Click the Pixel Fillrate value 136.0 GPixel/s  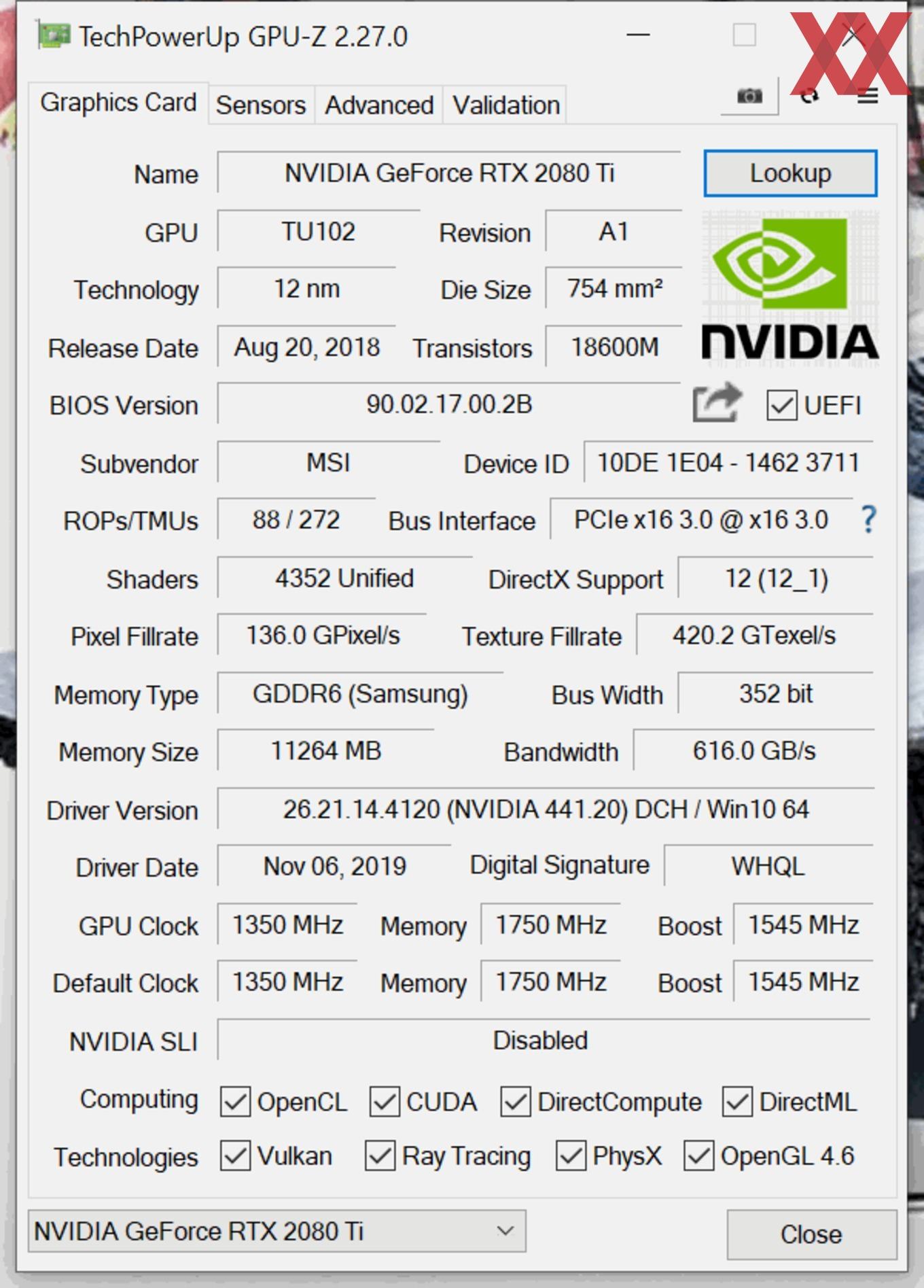322,635
